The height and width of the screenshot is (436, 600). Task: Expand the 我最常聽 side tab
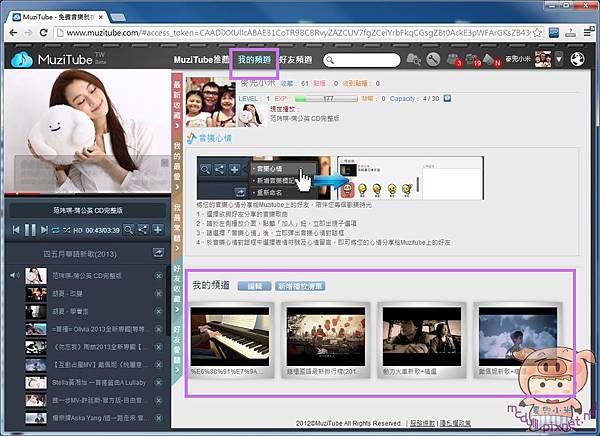[x=177, y=227]
